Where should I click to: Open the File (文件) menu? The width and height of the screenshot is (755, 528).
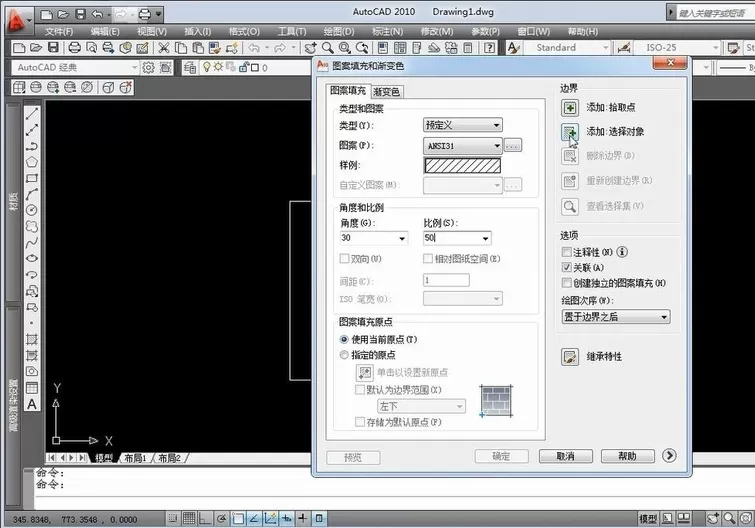tap(59, 32)
